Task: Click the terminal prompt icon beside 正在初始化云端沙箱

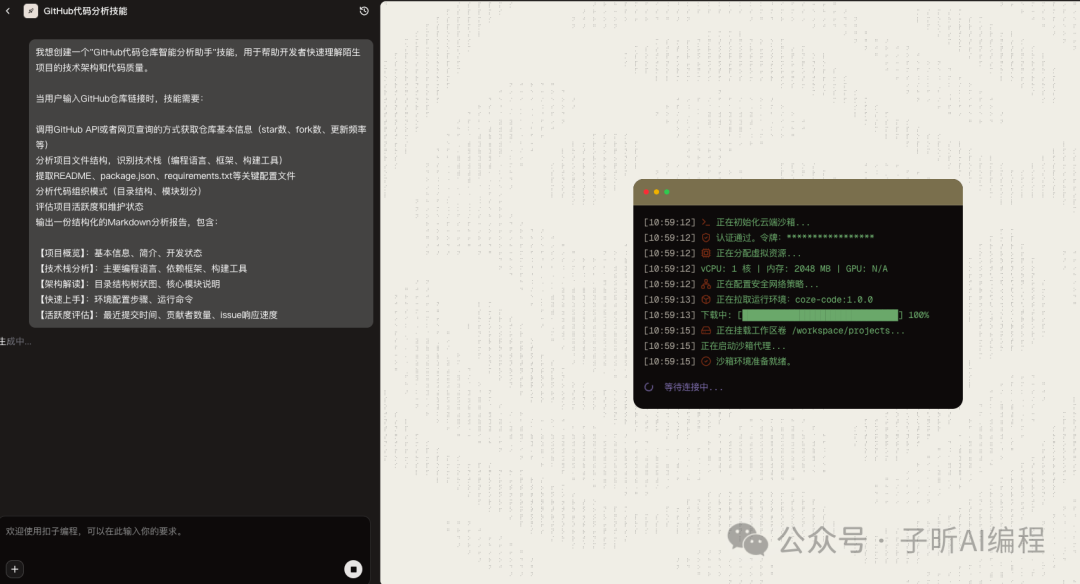Action: (705, 222)
